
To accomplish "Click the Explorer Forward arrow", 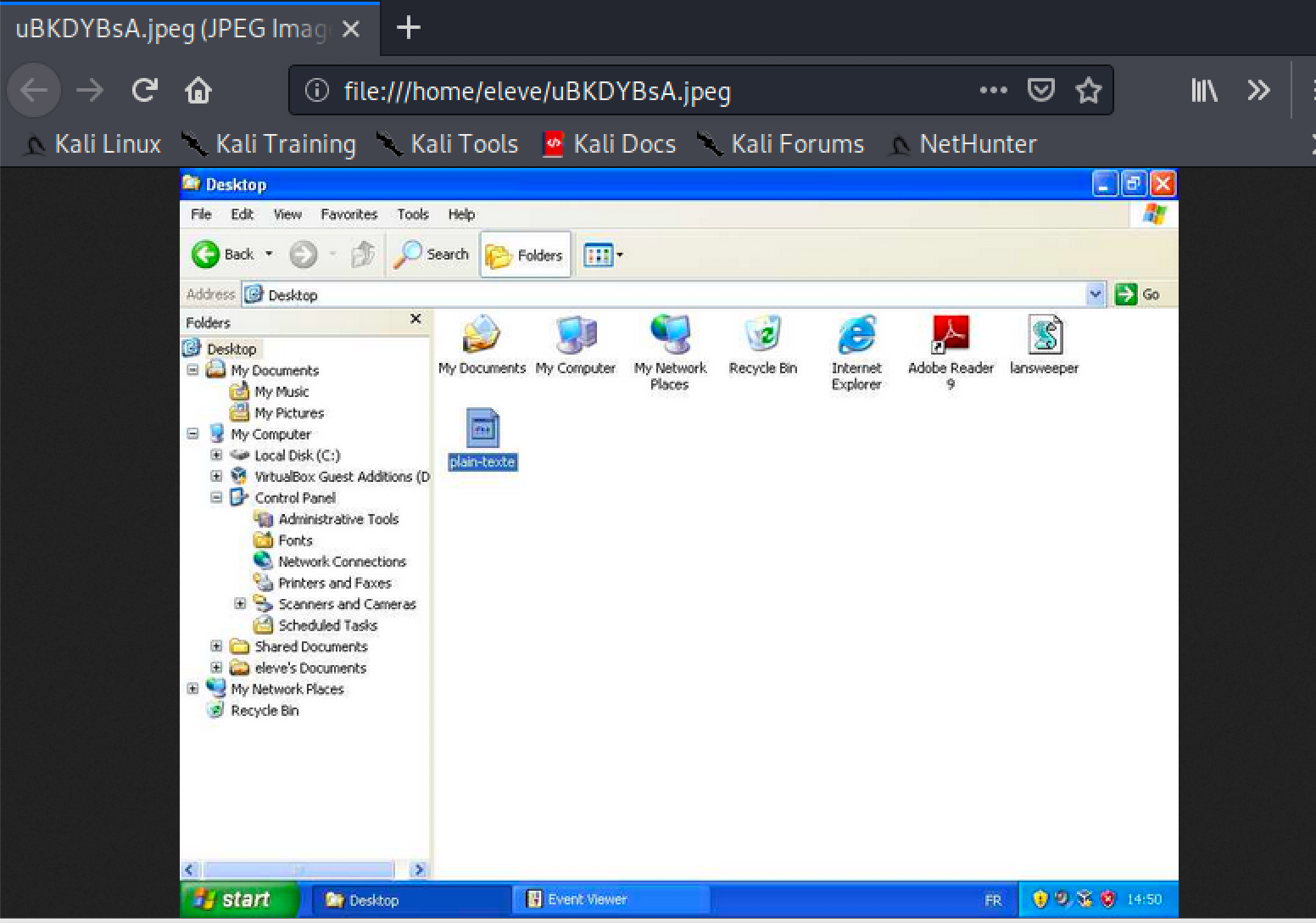I will click(303, 254).
